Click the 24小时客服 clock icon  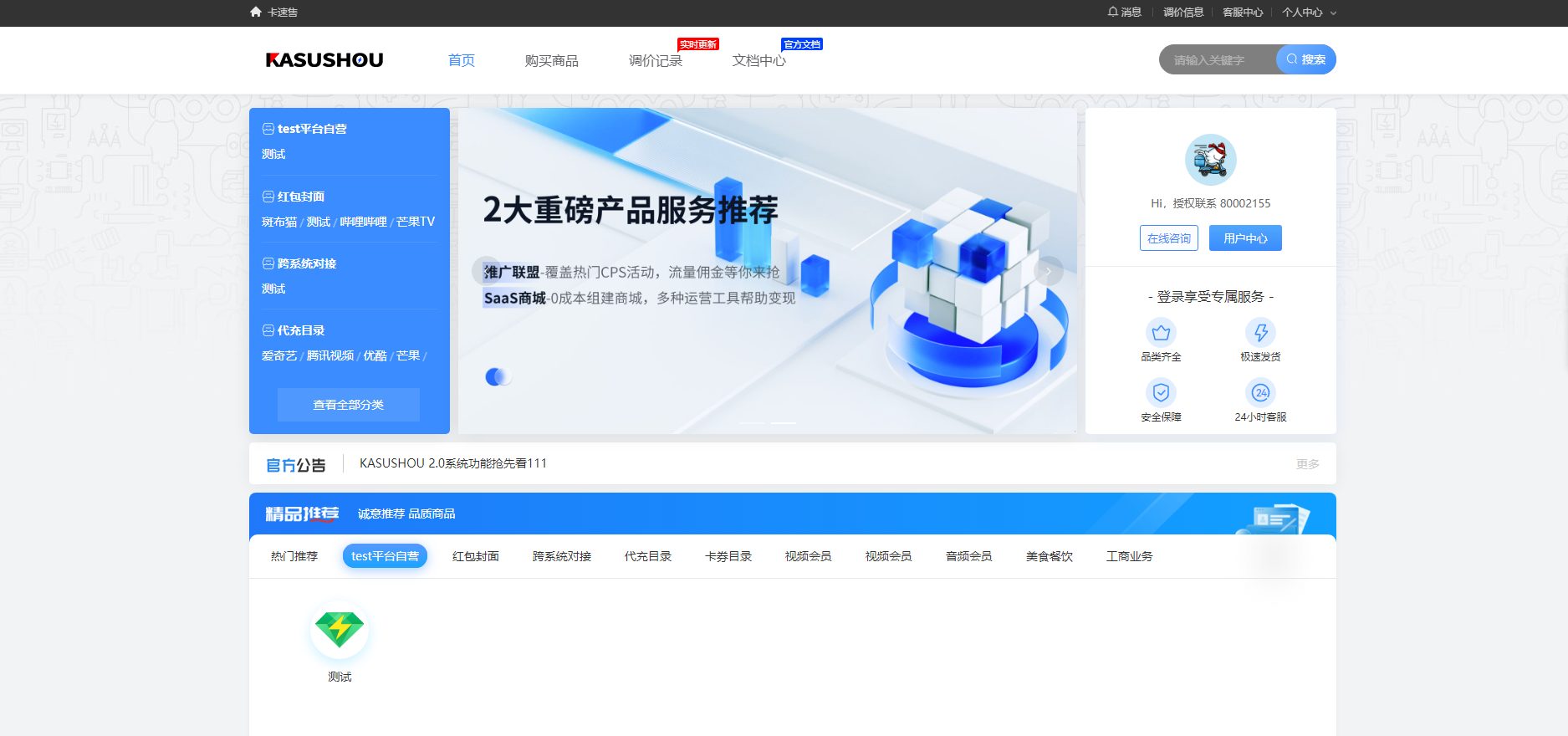[1260, 392]
